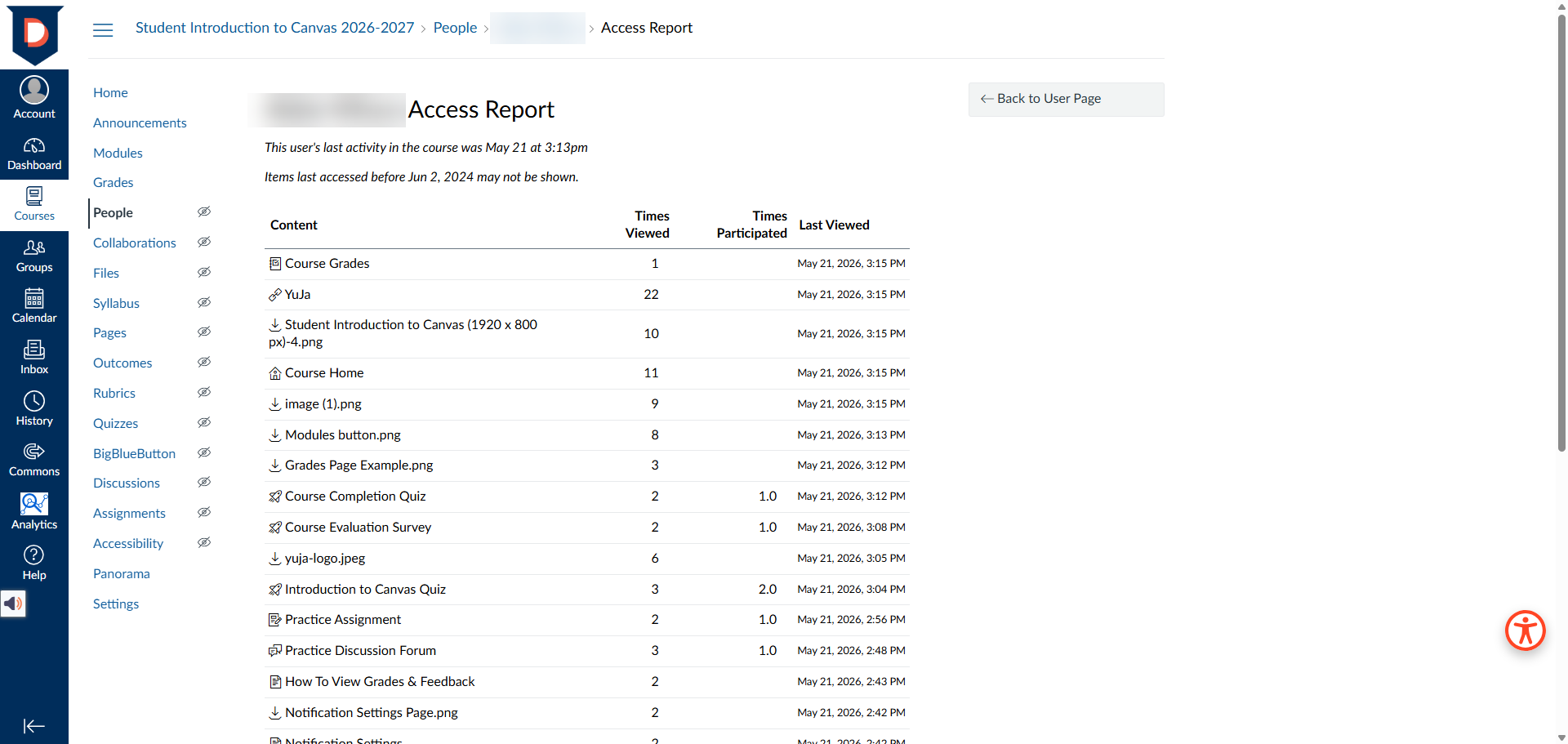Screen dimensions: 1568x744
Task: Click the Last Viewed column header
Action: 834,225
